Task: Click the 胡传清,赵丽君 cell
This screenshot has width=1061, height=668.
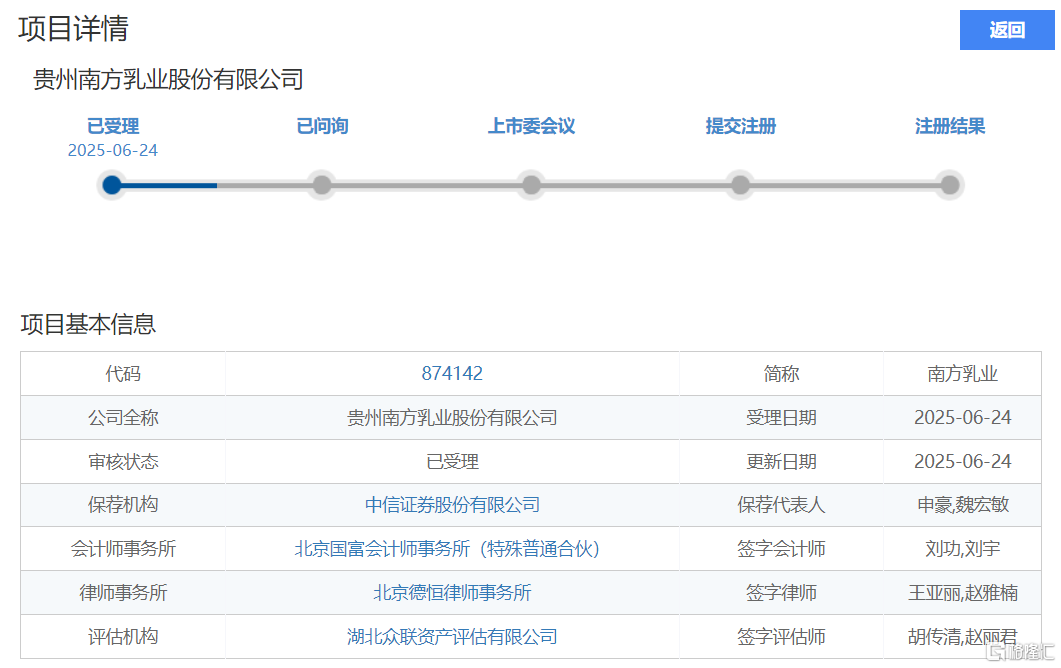Action: (962, 637)
